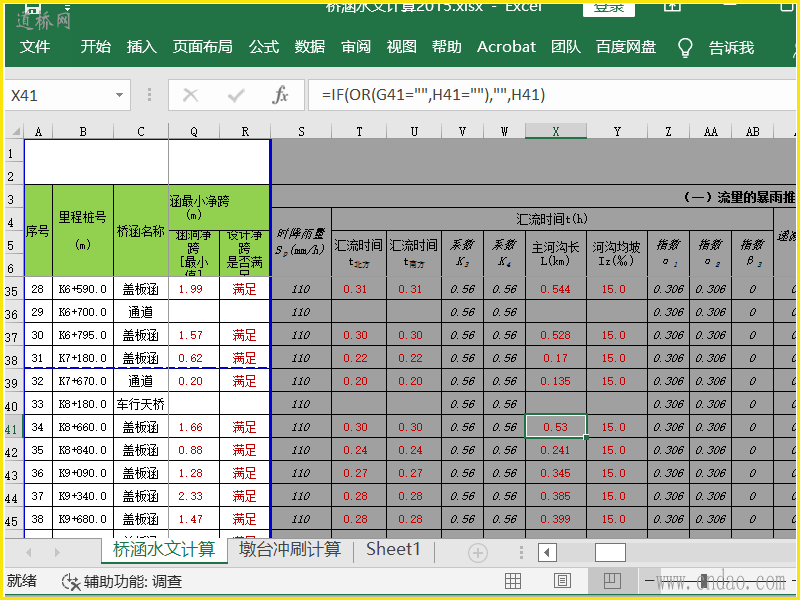Open the Name Box dropdown arrow

tap(120, 95)
